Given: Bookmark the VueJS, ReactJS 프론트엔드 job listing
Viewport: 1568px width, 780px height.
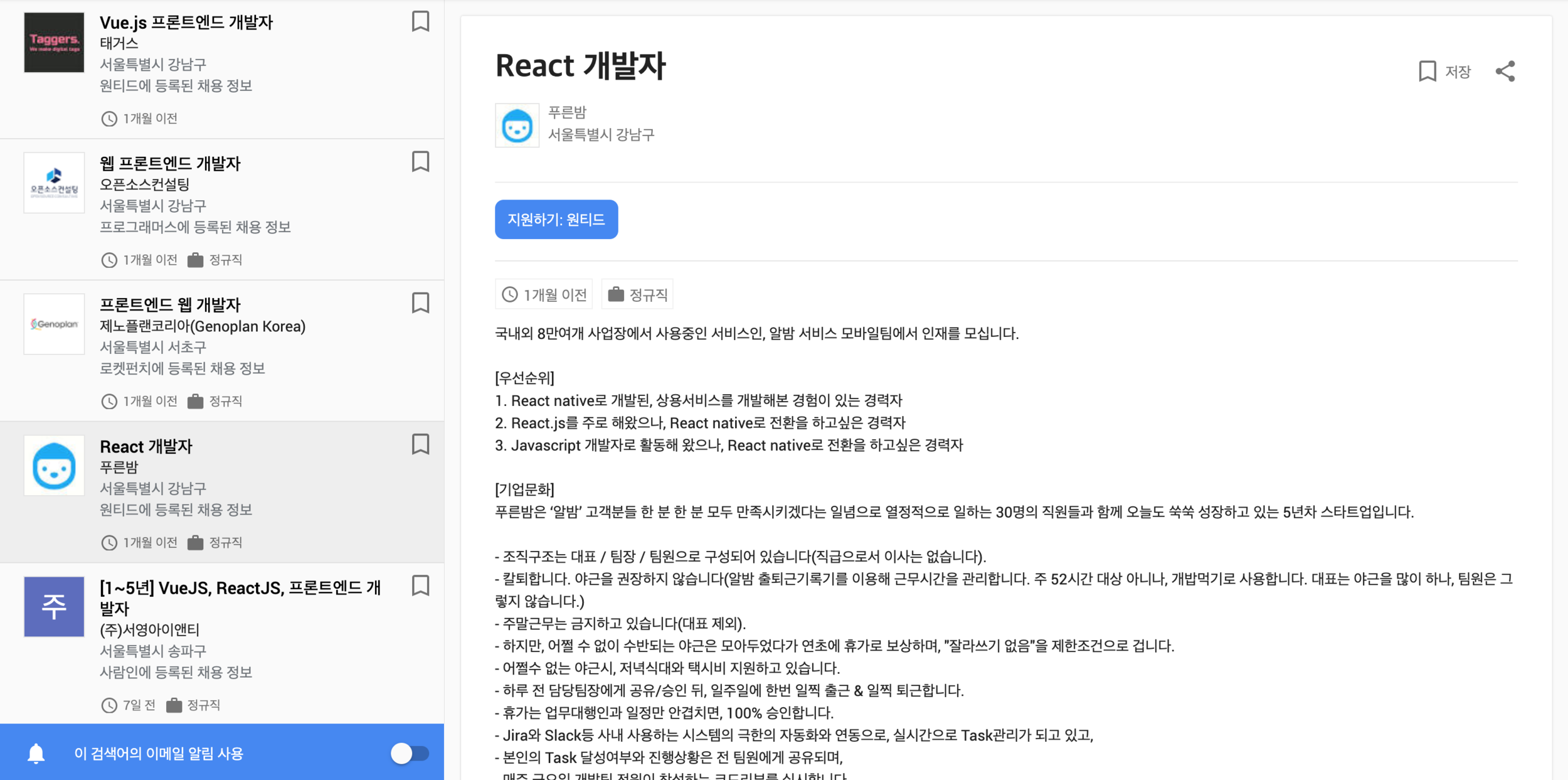Looking at the screenshot, I should click(420, 585).
